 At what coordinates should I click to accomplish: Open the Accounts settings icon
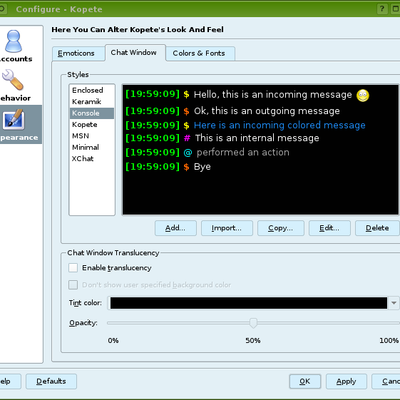click(13, 41)
